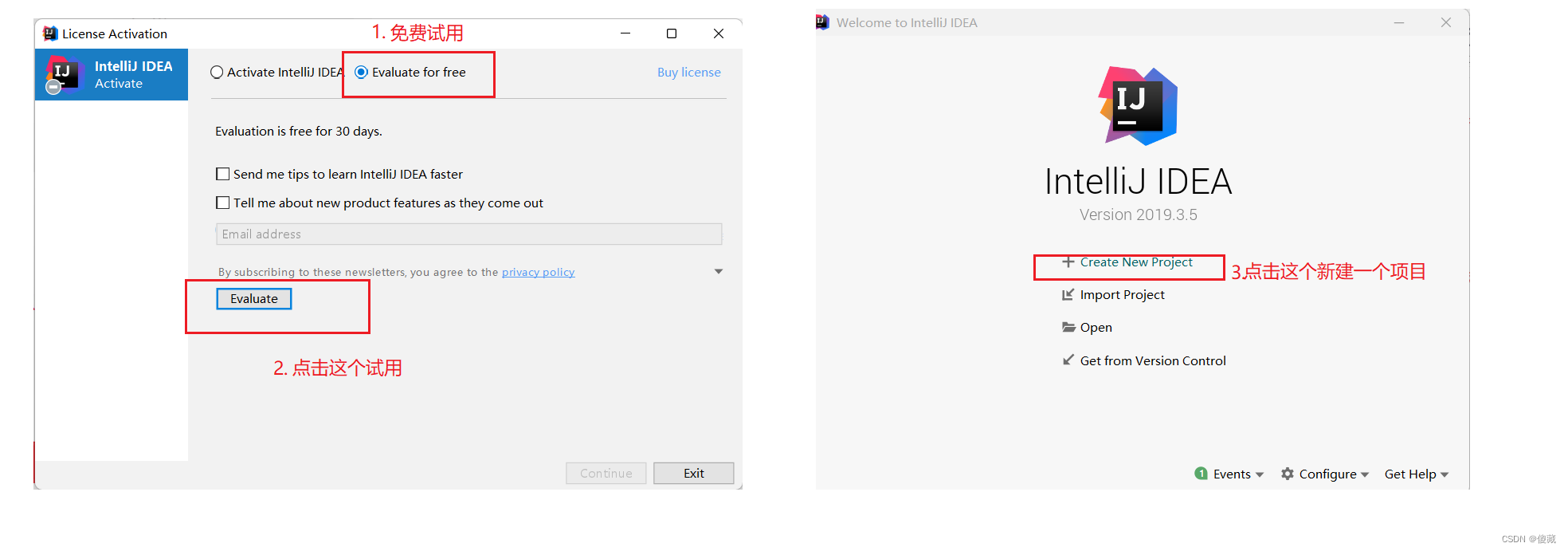1568x551 pixels.
Task: Click the Evaluate button
Action: click(254, 298)
